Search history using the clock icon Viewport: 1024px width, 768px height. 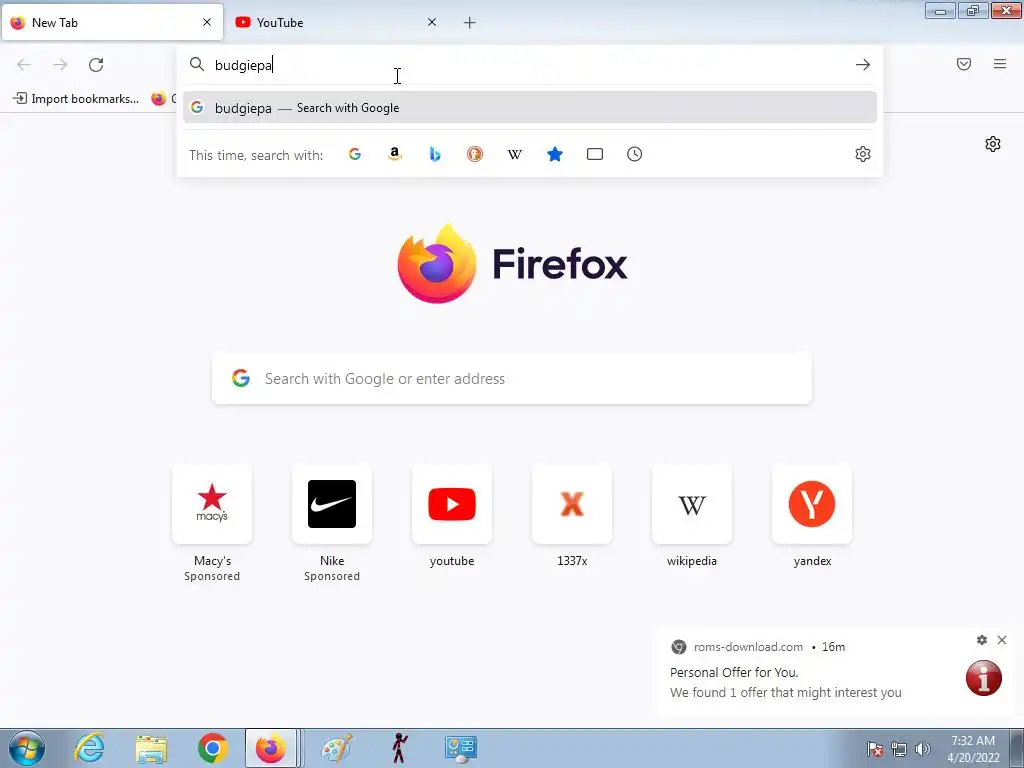pyautogui.click(x=634, y=154)
